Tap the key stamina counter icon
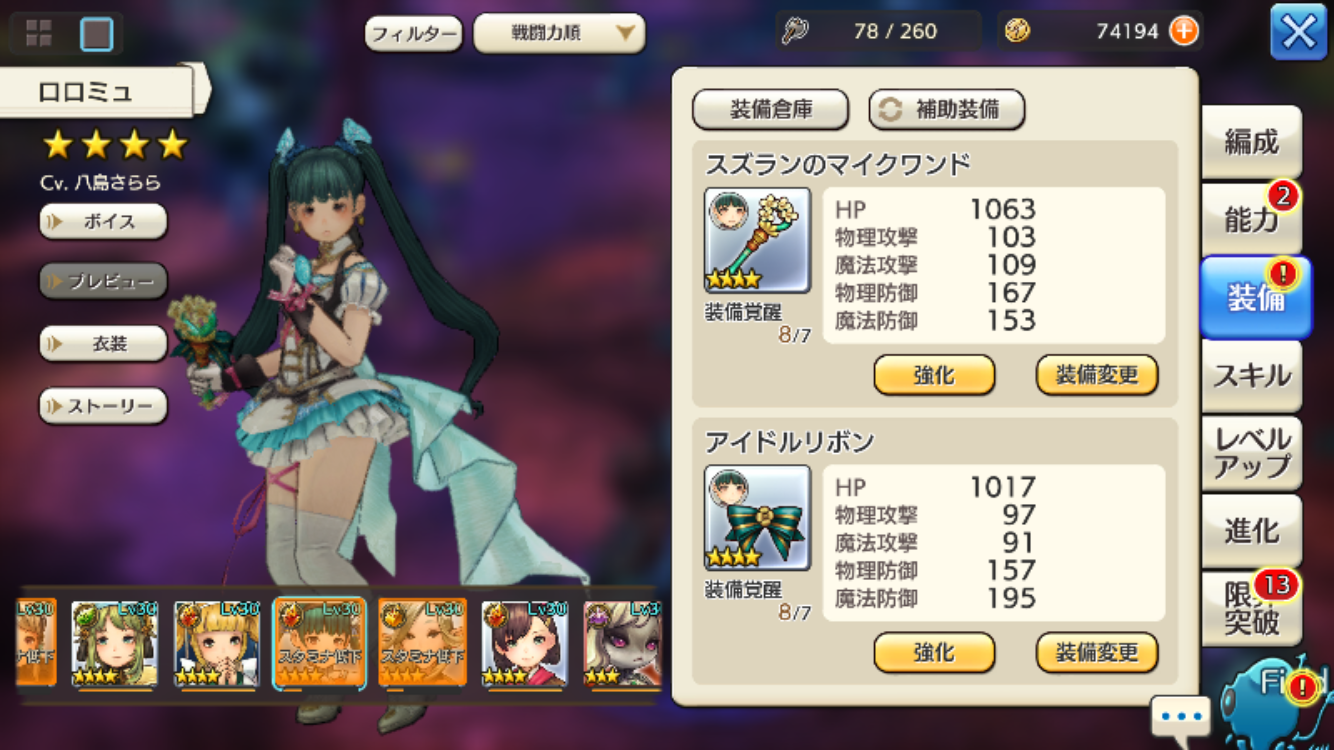Screen dimensions: 1334x750 [796, 31]
